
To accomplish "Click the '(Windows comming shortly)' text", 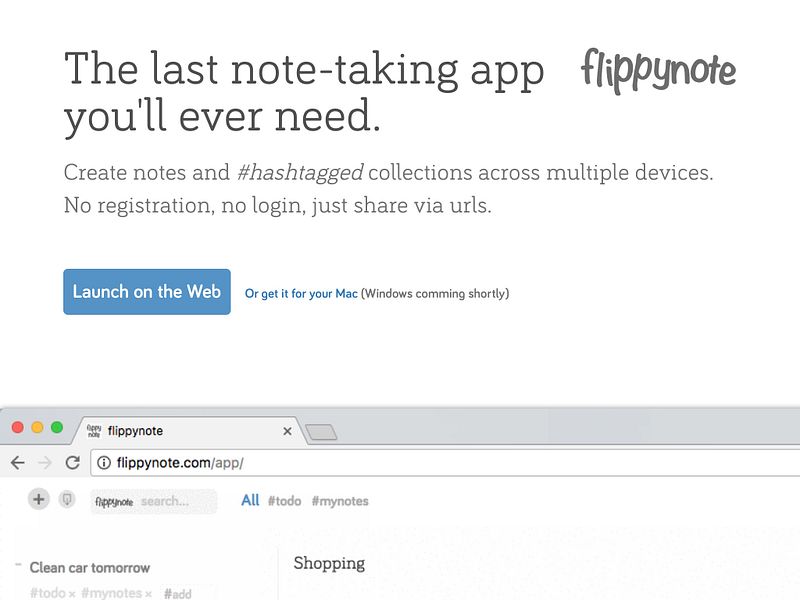I will [435, 294].
